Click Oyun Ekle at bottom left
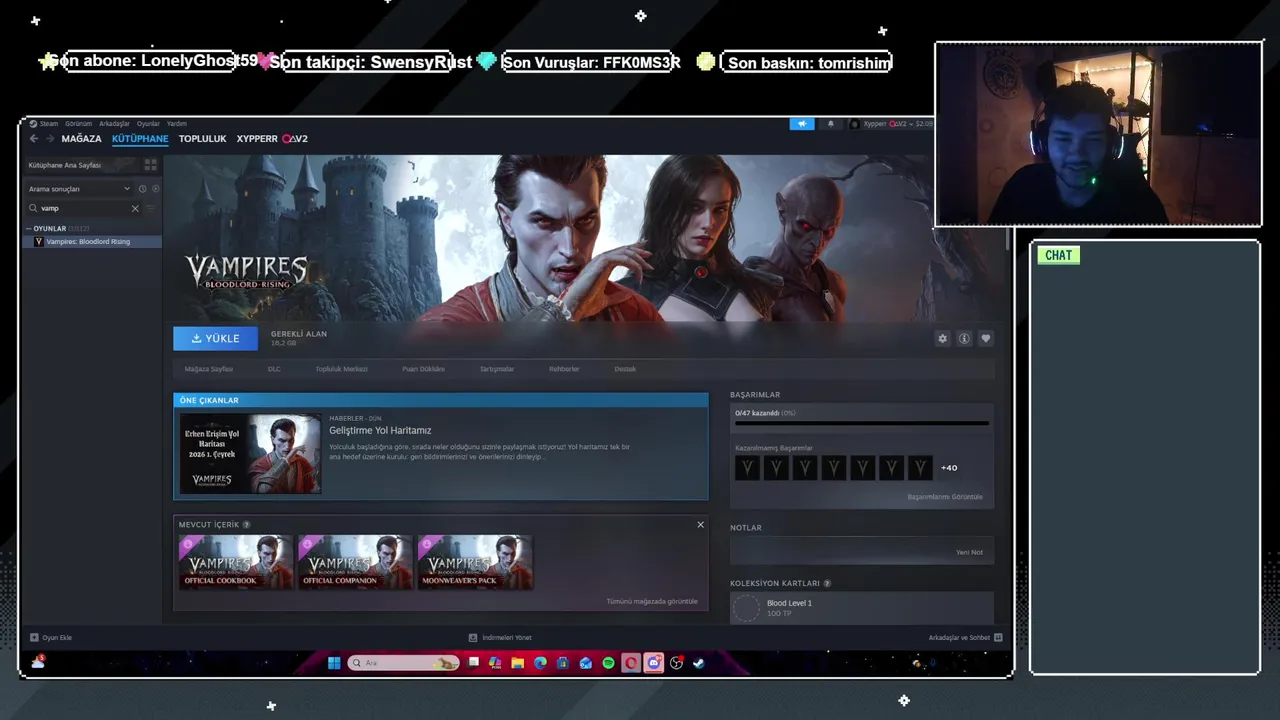Screen dimensions: 1280x720 [x=51, y=637]
